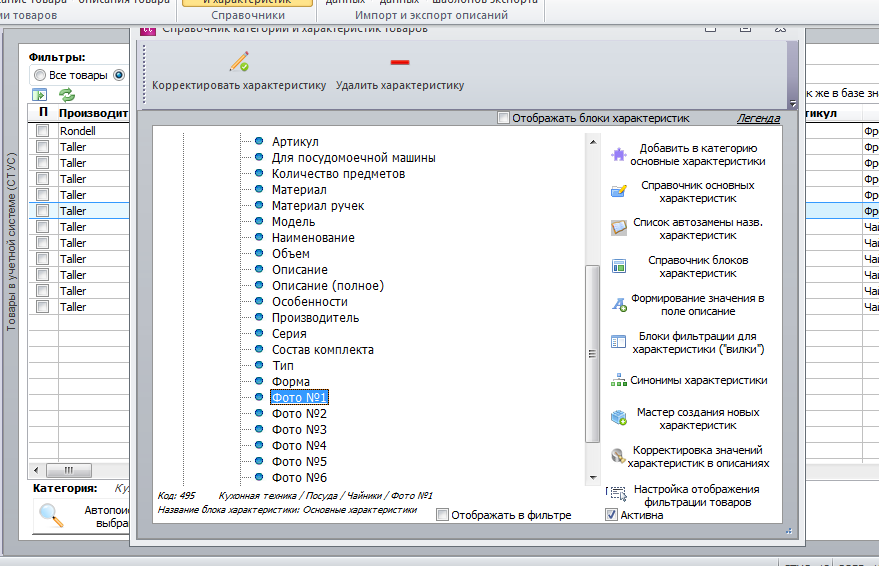This screenshot has height=566, width=879.
Task: Open Справочник блоков характеристик icon
Action: tap(618, 266)
